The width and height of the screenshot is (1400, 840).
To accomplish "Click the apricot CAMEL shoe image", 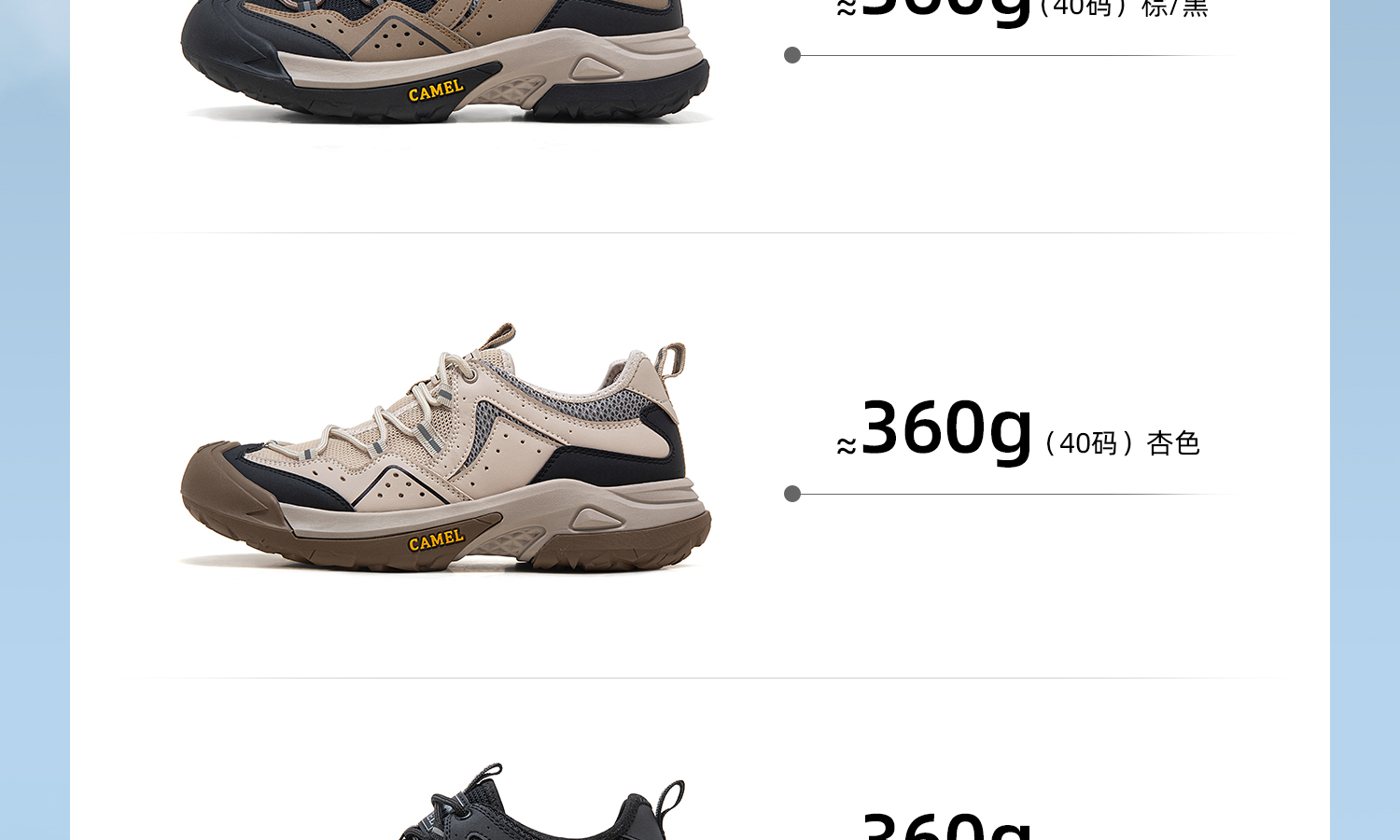I will (x=445, y=448).
